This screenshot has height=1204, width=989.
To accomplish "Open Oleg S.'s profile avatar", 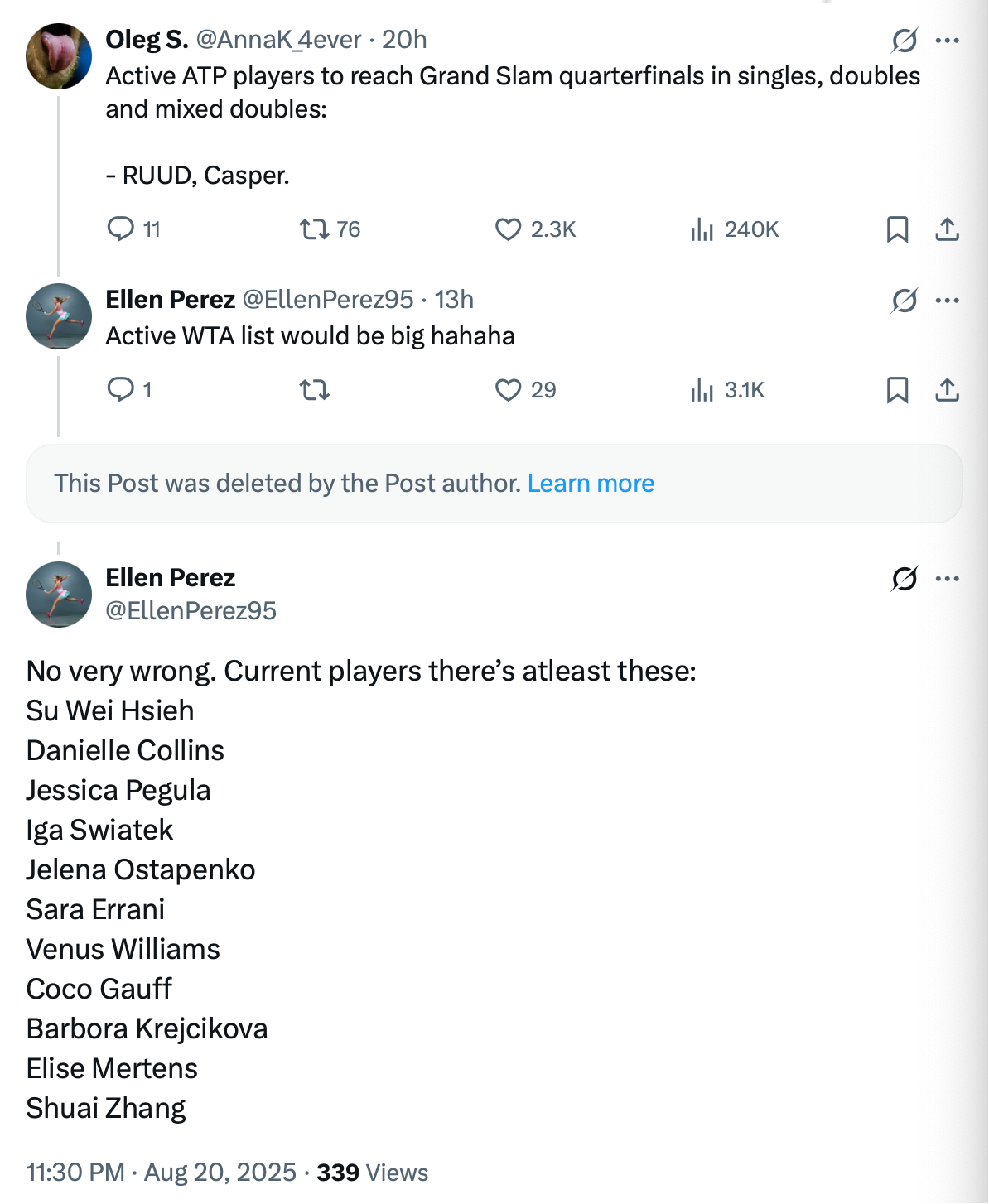I will [59, 56].
